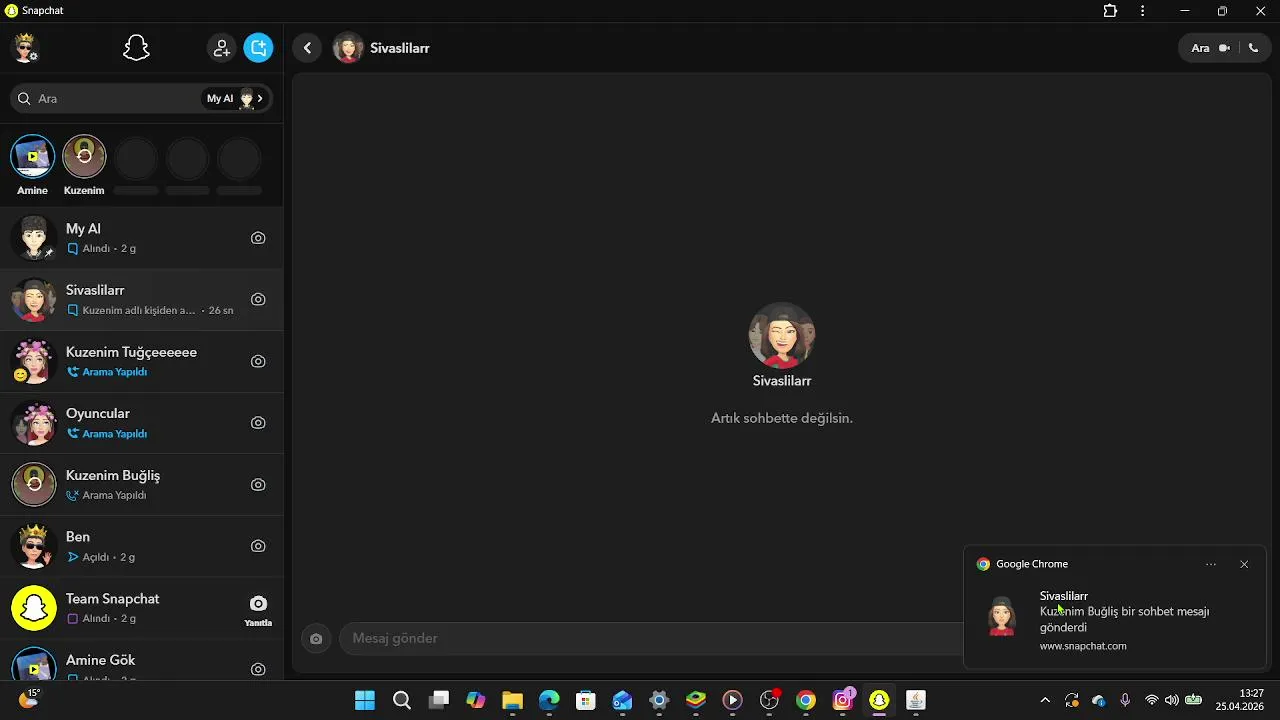Open the Oyuncular group chat
The width and height of the screenshot is (1280, 720).
[141, 423]
